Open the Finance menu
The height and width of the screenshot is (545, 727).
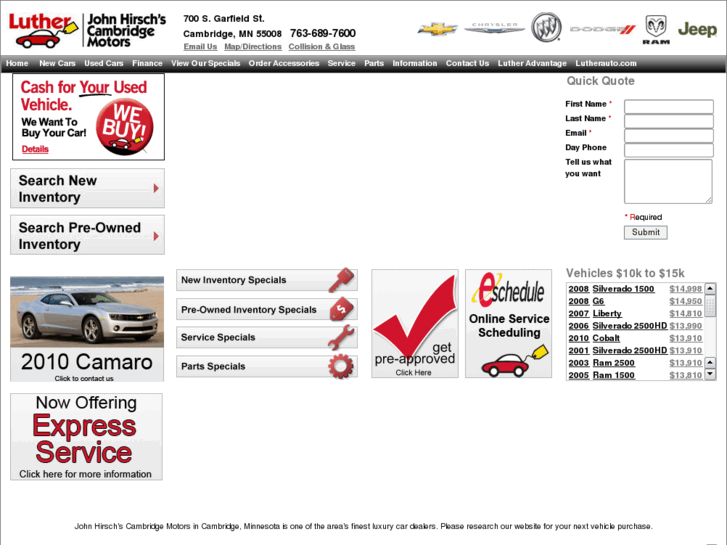tap(147, 64)
